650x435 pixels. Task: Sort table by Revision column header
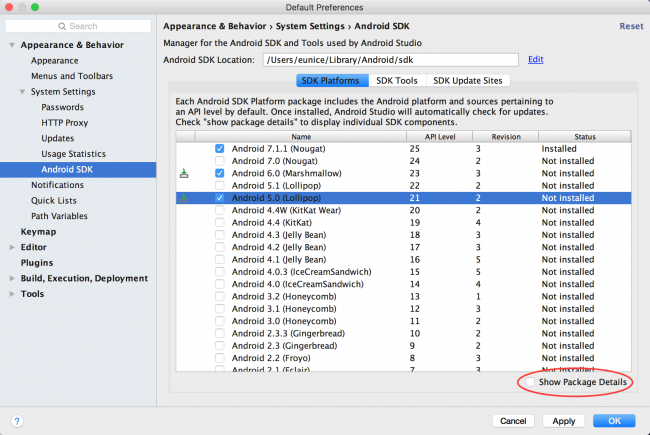[506, 136]
